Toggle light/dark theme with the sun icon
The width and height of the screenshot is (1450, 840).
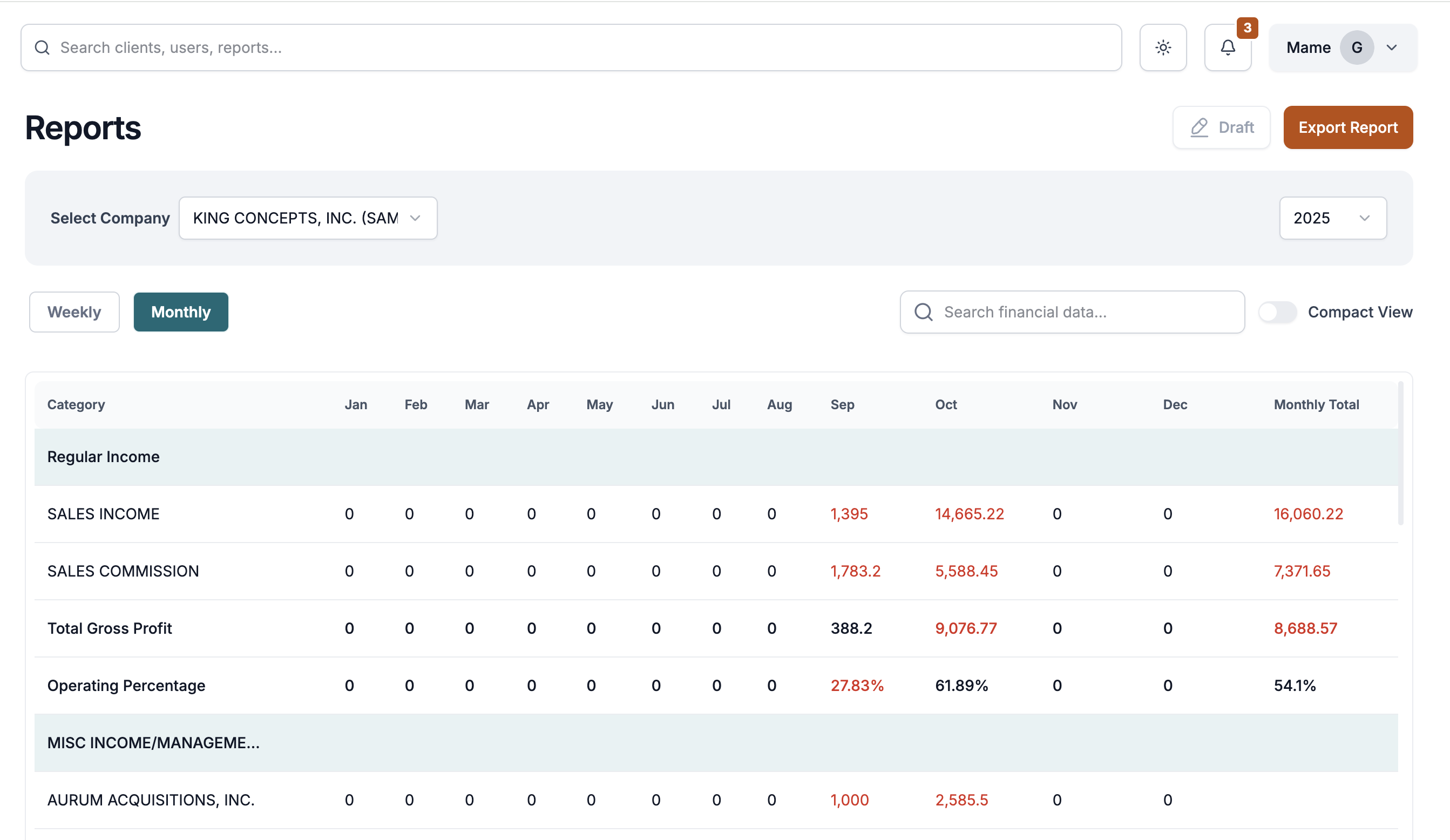pos(1163,47)
